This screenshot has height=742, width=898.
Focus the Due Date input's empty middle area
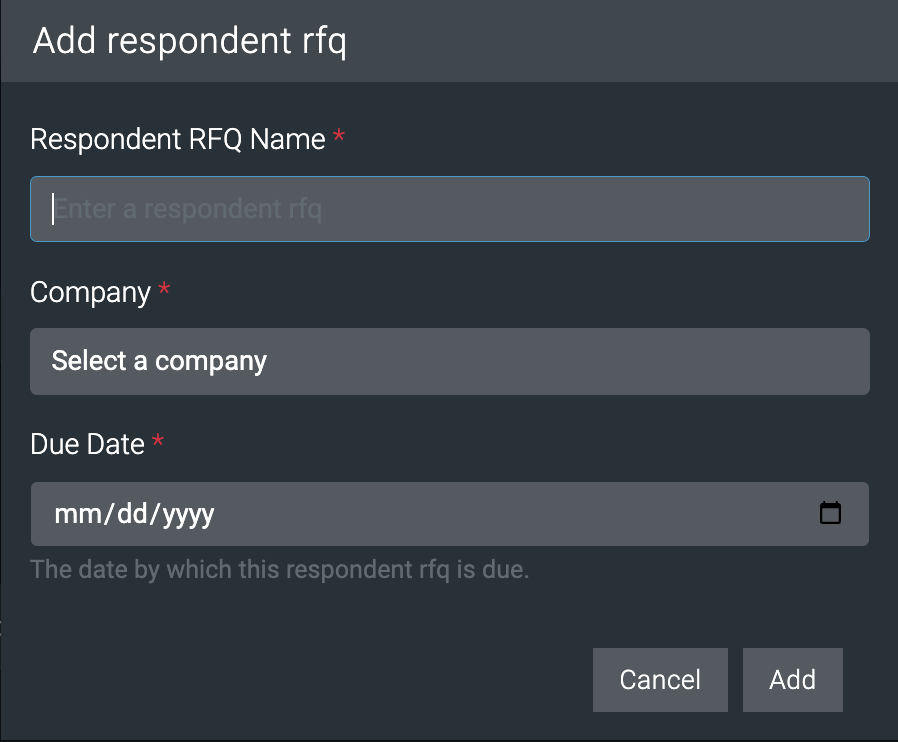pyautogui.click(x=500, y=515)
